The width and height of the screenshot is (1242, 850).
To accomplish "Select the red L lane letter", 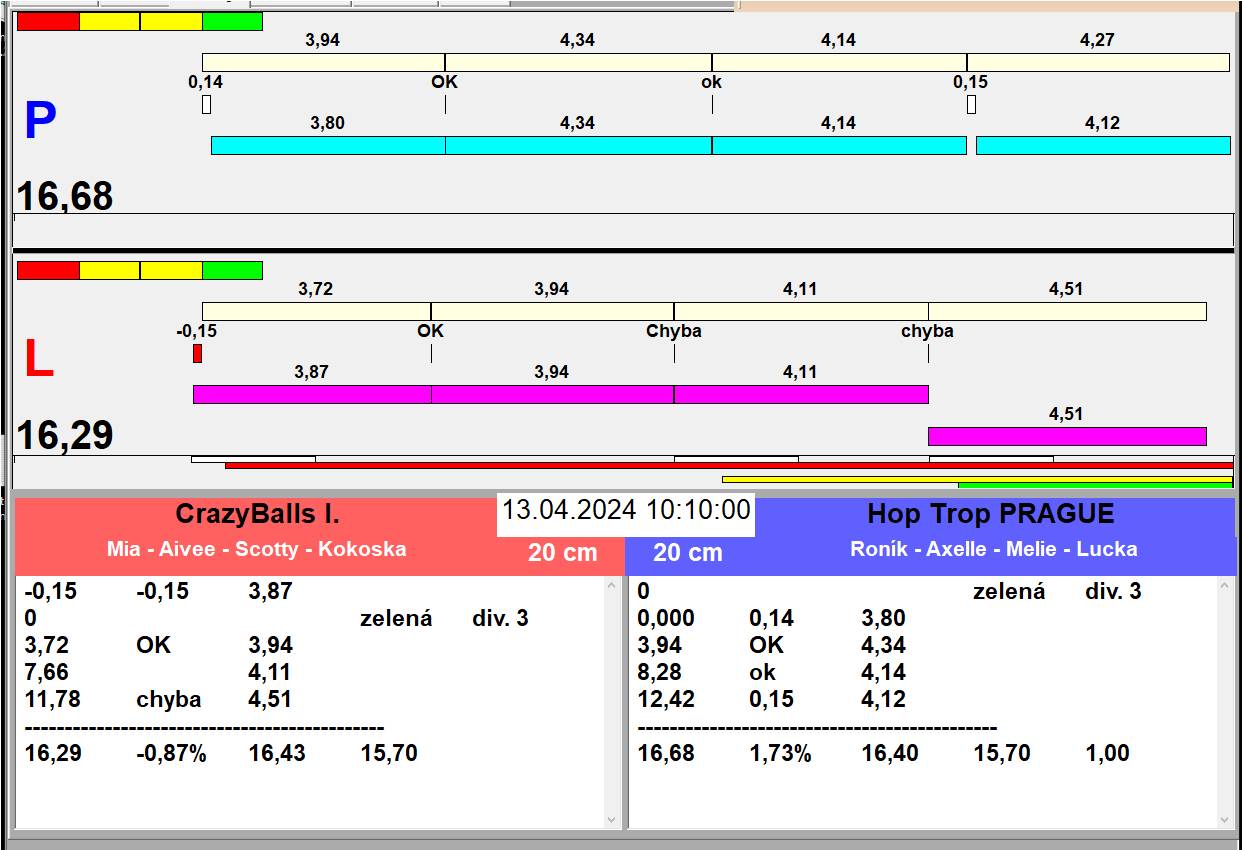I will [x=38, y=360].
